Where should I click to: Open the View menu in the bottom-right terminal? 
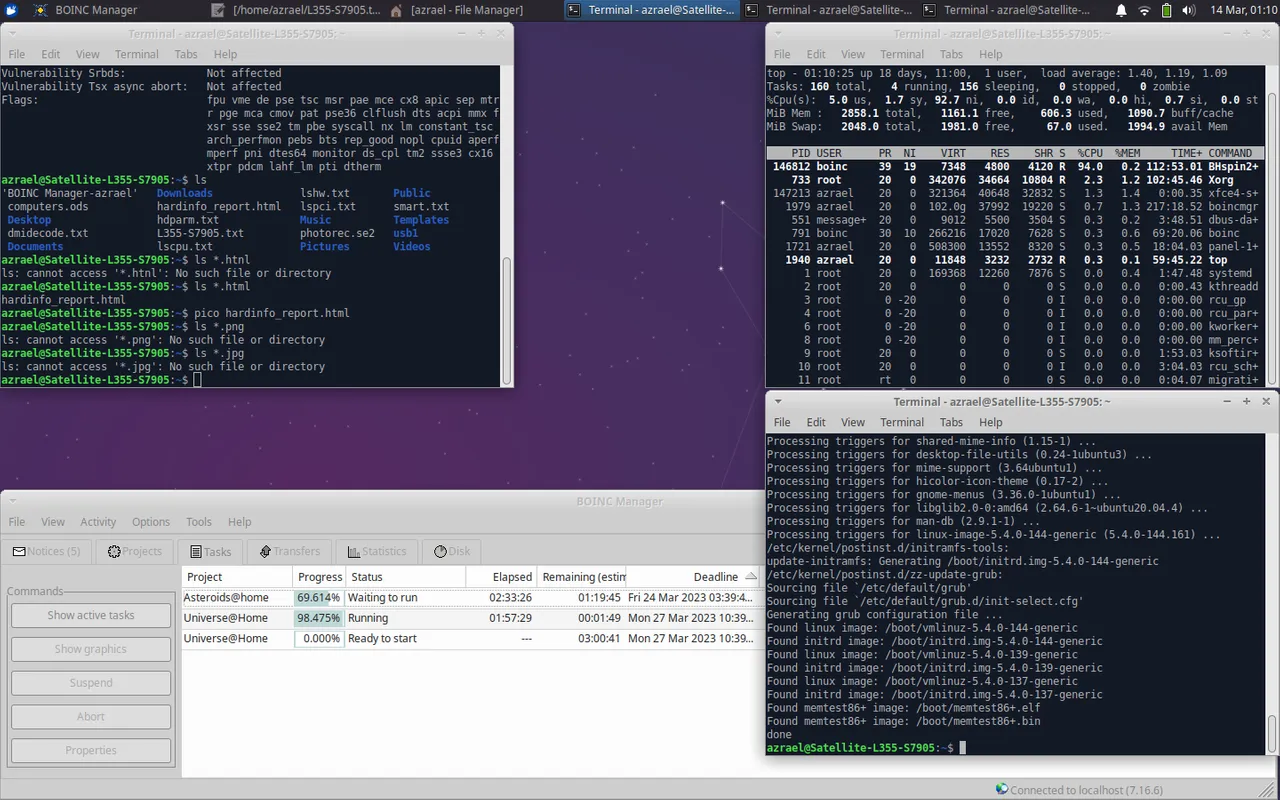(x=853, y=422)
